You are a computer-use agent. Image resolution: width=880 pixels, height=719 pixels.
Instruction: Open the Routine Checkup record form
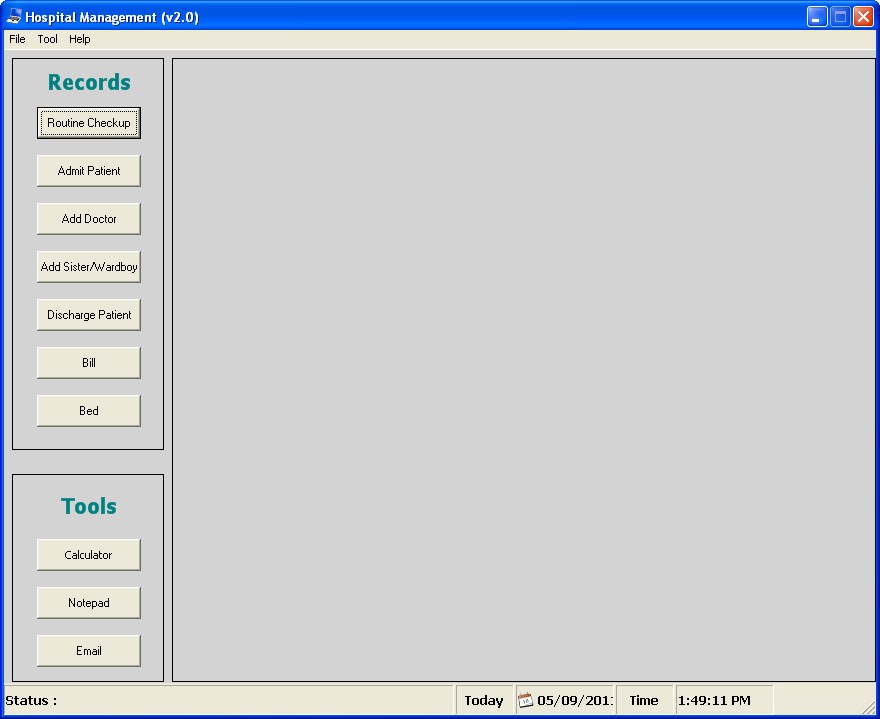(x=88, y=122)
